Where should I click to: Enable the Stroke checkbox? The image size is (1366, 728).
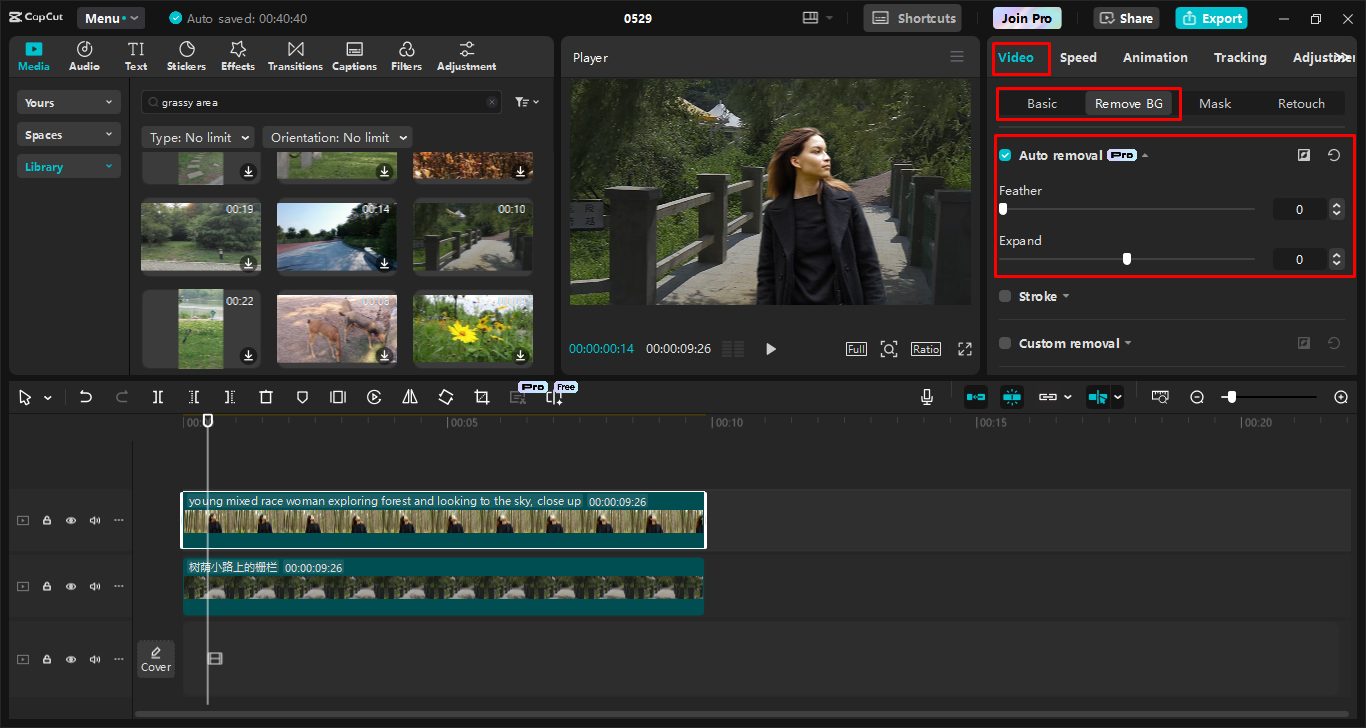[x=1005, y=296]
